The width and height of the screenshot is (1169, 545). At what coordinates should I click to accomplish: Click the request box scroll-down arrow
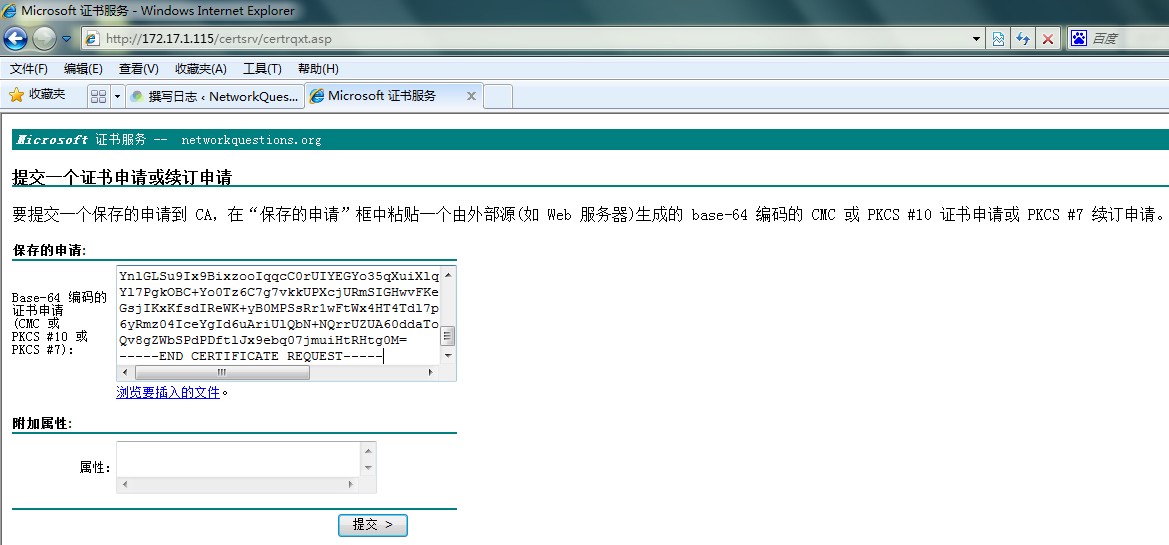coord(448,356)
